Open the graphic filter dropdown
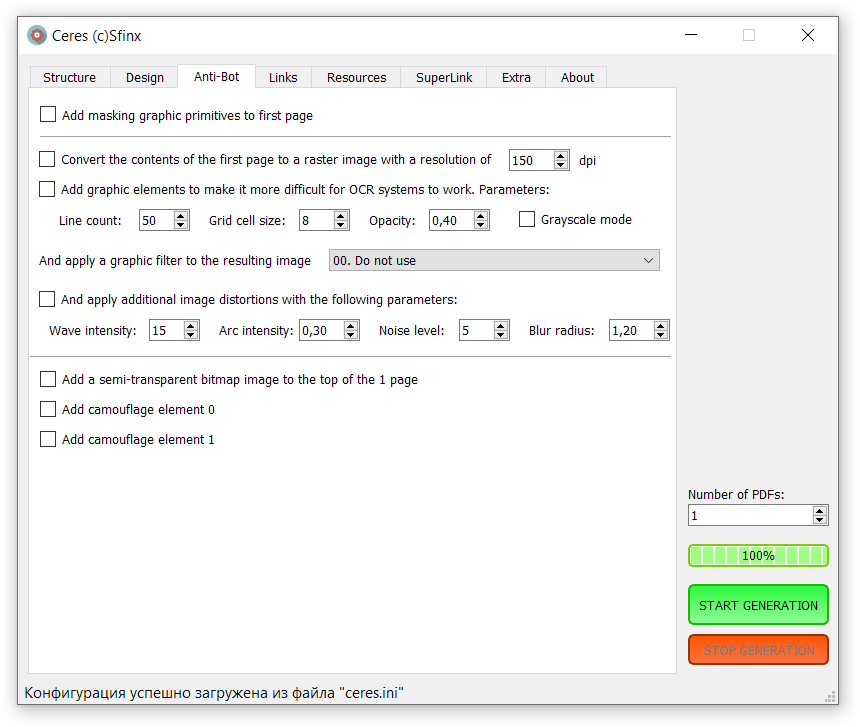The width and height of the screenshot is (860, 727). point(494,261)
